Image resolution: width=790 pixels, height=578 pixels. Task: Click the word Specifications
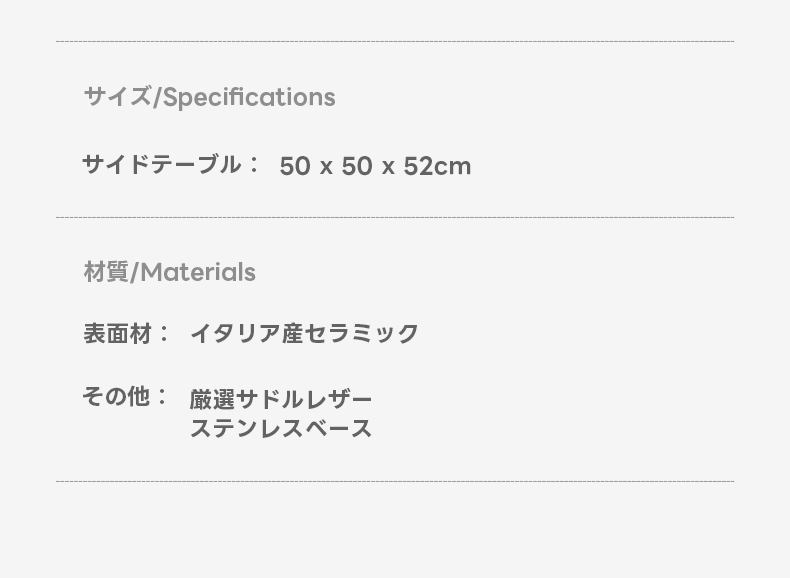[248, 97]
